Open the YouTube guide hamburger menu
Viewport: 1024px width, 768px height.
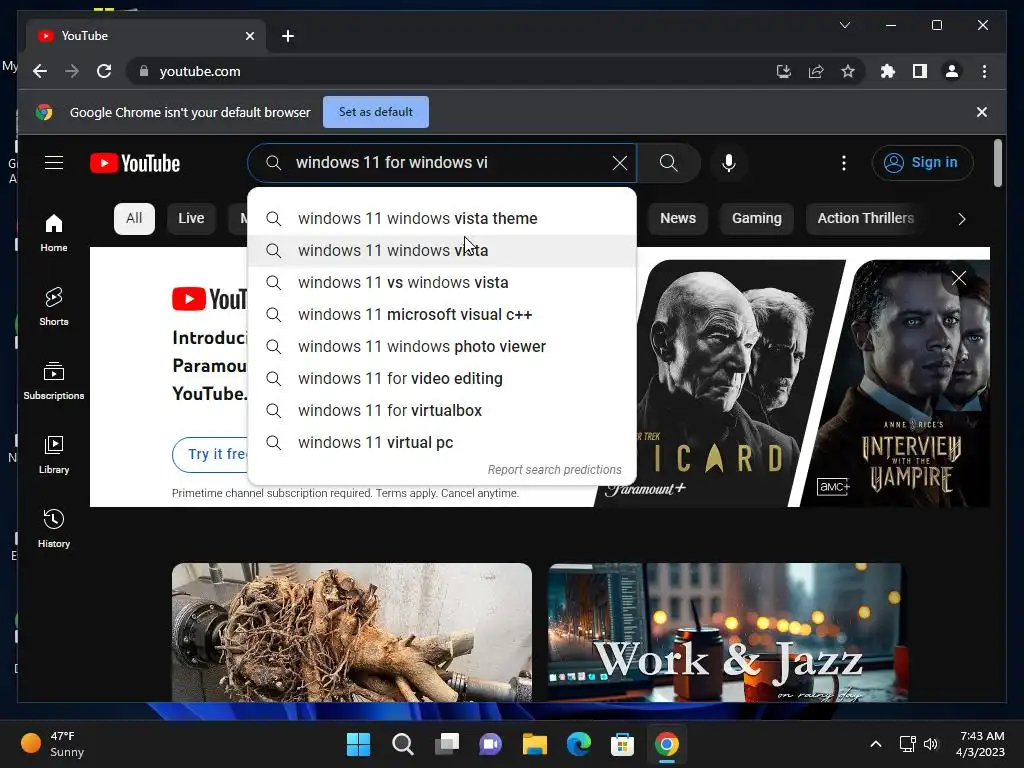[x=54, y=163]
